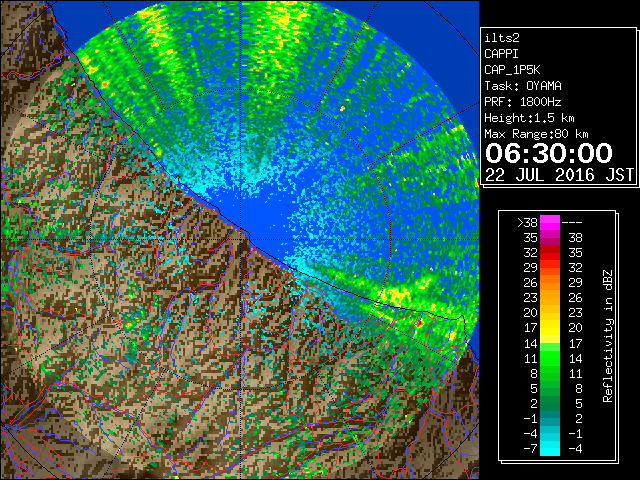This screenshot has height=480, width=640.
Task: Select the ilts2 label in info box
Action: [x=502, y=38]
